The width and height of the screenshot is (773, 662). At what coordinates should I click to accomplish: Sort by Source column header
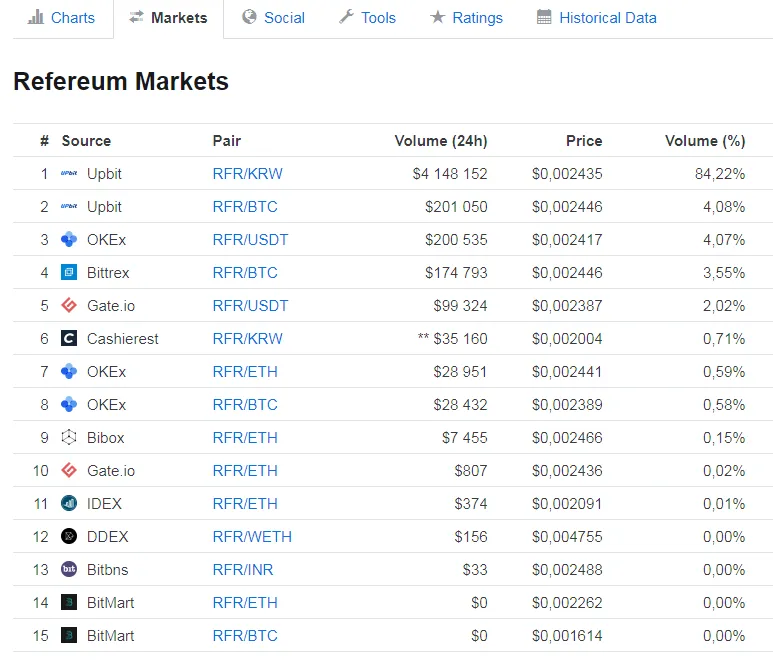tap(86, 141)
